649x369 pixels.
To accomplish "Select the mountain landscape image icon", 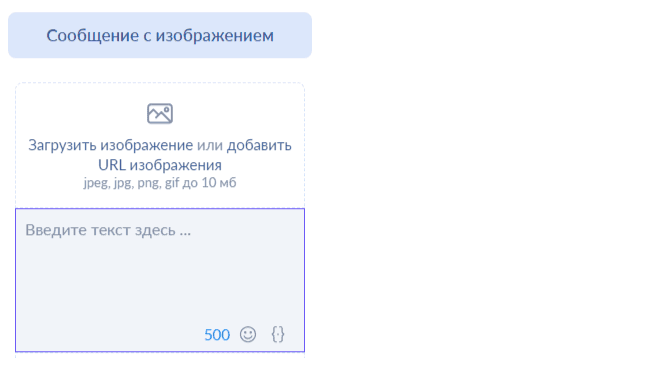I will tap(160, 114).
